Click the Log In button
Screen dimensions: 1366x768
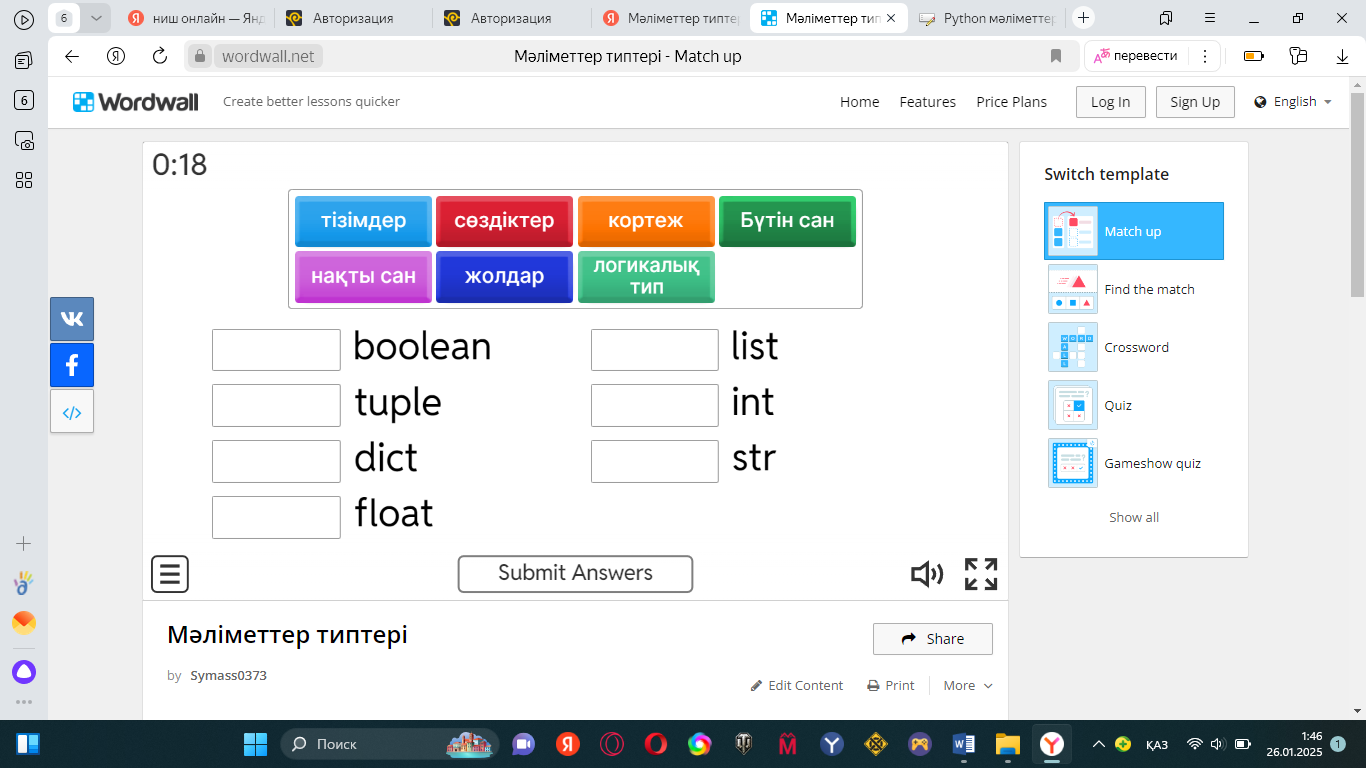point(1111,102)
